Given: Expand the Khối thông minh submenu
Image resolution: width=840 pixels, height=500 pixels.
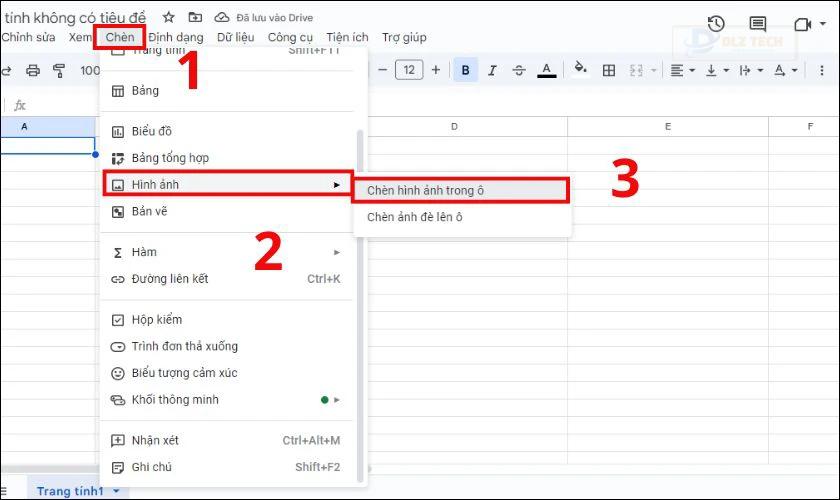Looking at the screenshot, I should (227, 400).
